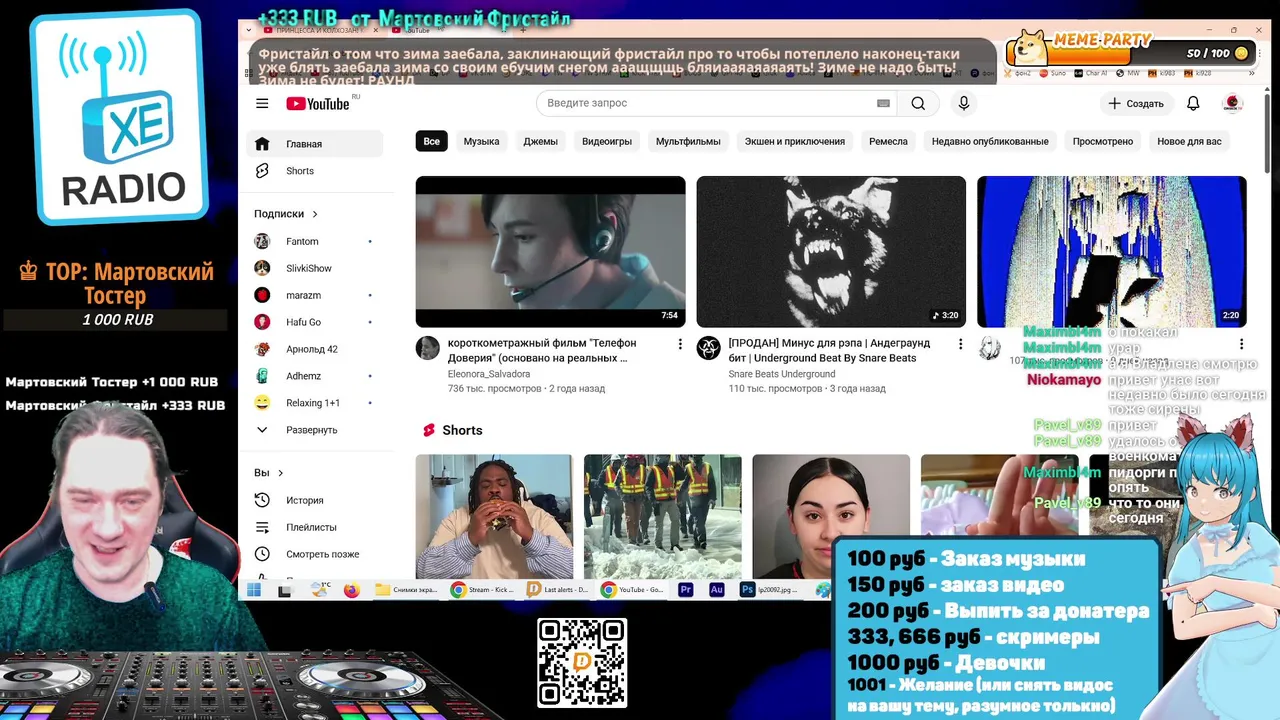Open the marazm channel subscription
This screenshot has height=720, width=1280.
coord(314,295)
